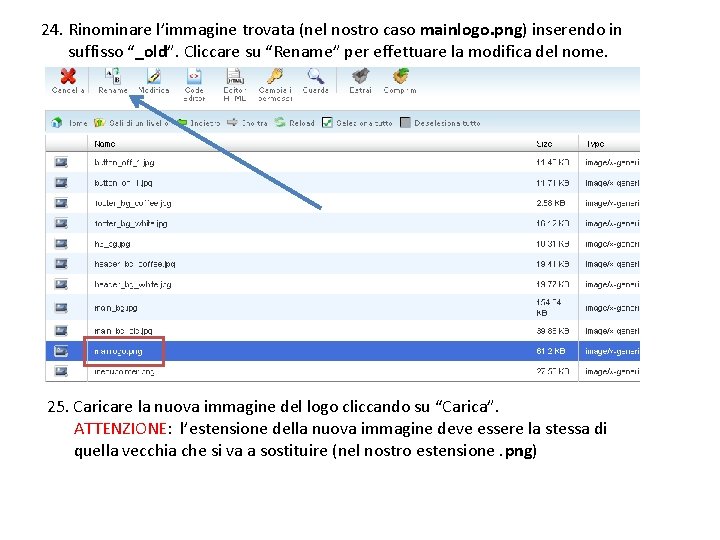Click the 2.58 KB size cell

click(x=551, y=203)
